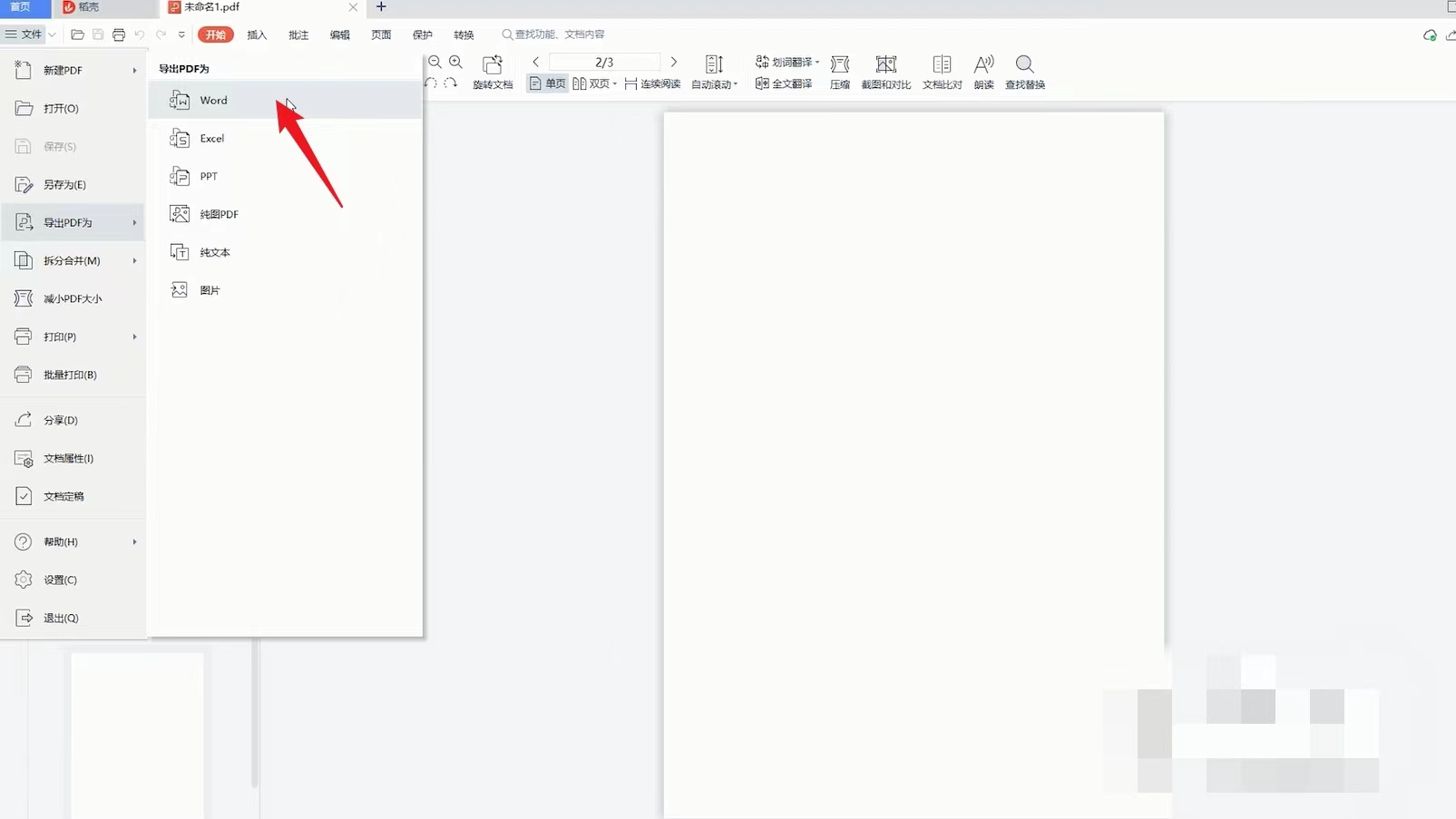Switch to single page view mode
The height and width of the screenshot is (819, 1456).
547,83
